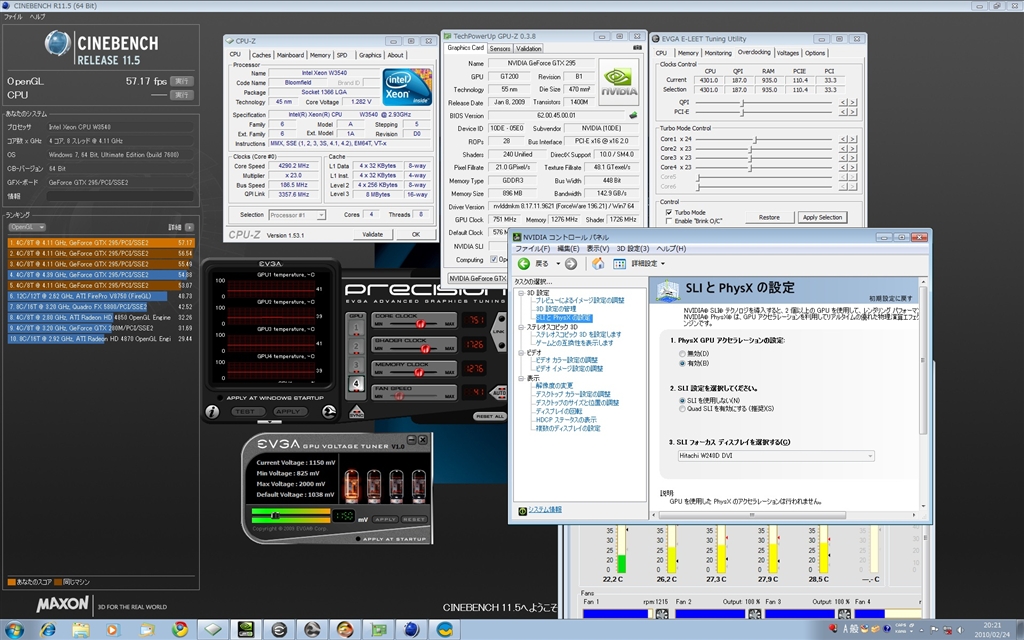Select GPU 4 button in EVGA Precision

(x=356, y=385)
